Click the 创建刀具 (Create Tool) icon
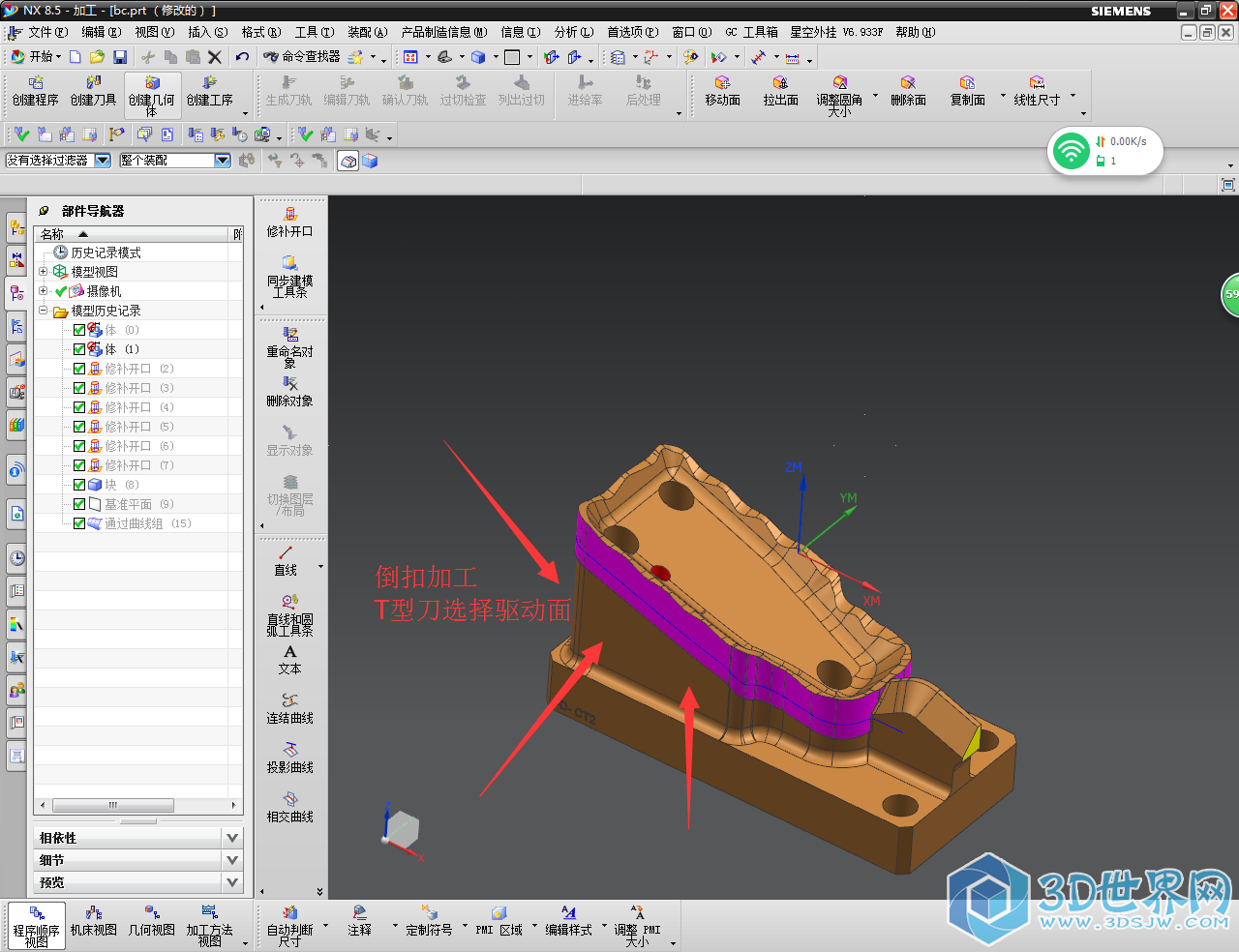Image resolution: width=1239 pixels, height=952 pixels. point(94,91)
